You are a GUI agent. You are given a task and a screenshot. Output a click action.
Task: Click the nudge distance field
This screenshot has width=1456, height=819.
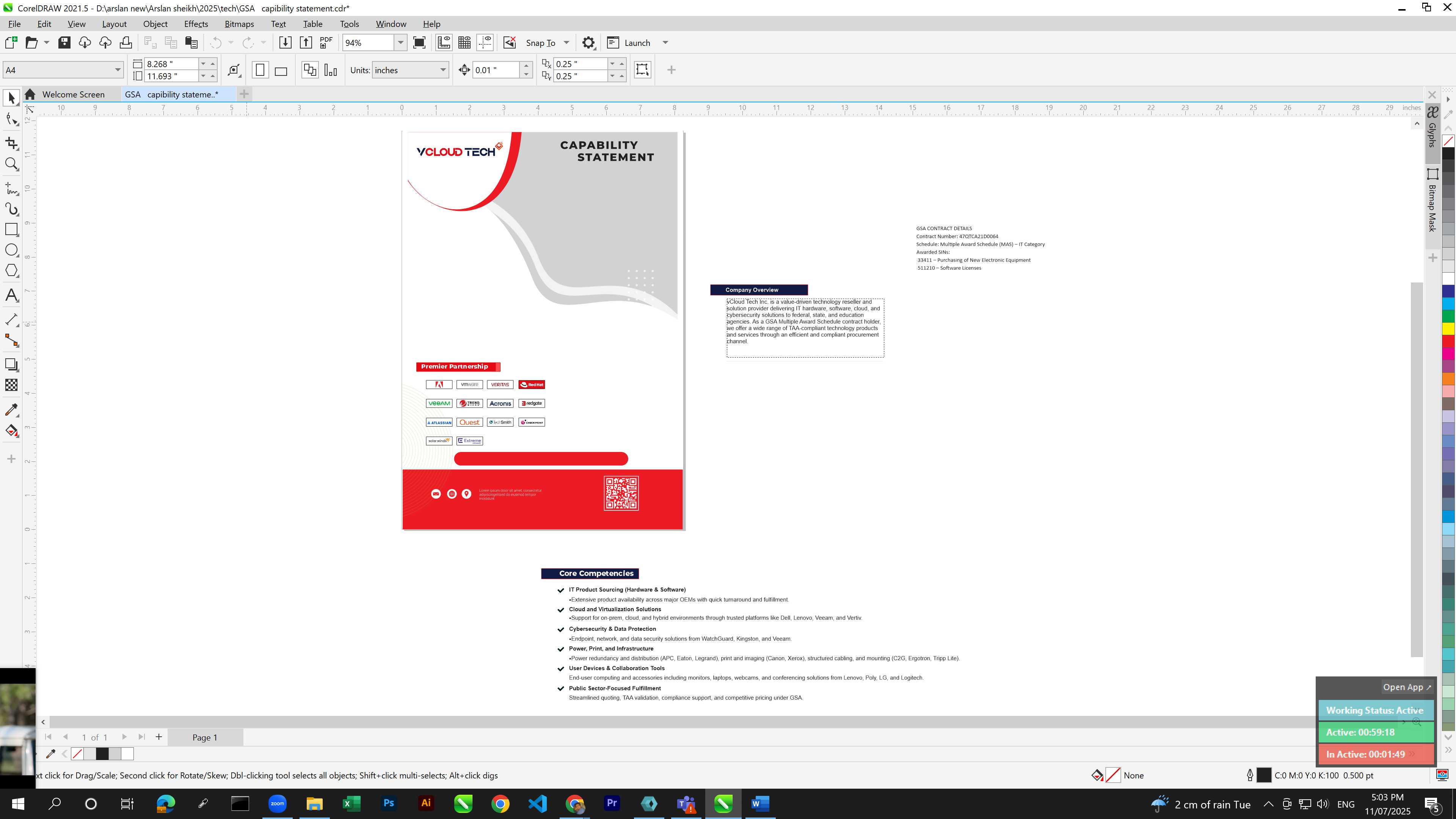(496, 70)
